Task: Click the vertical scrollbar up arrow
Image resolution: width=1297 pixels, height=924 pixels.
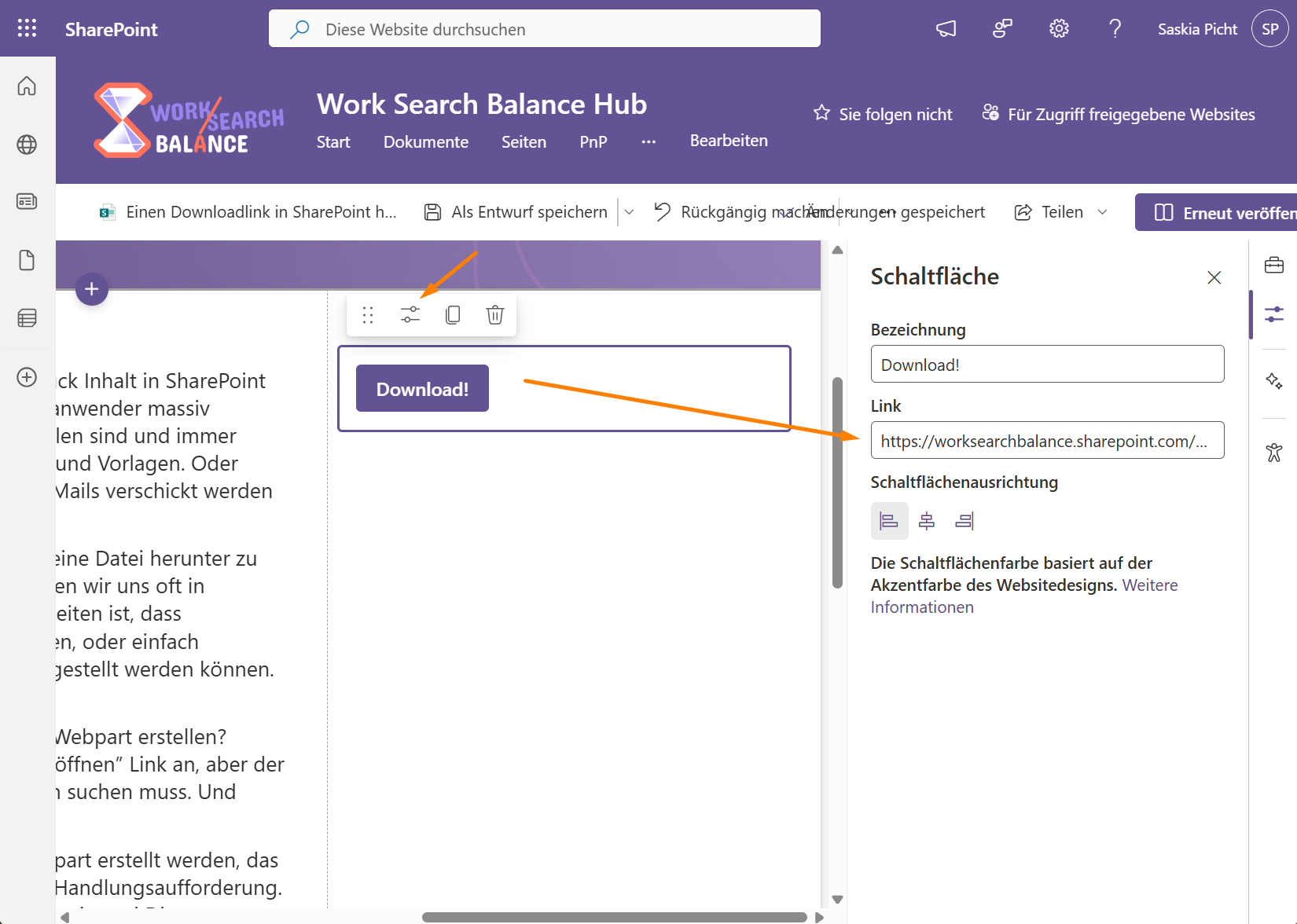Action: tap(837, 251)
